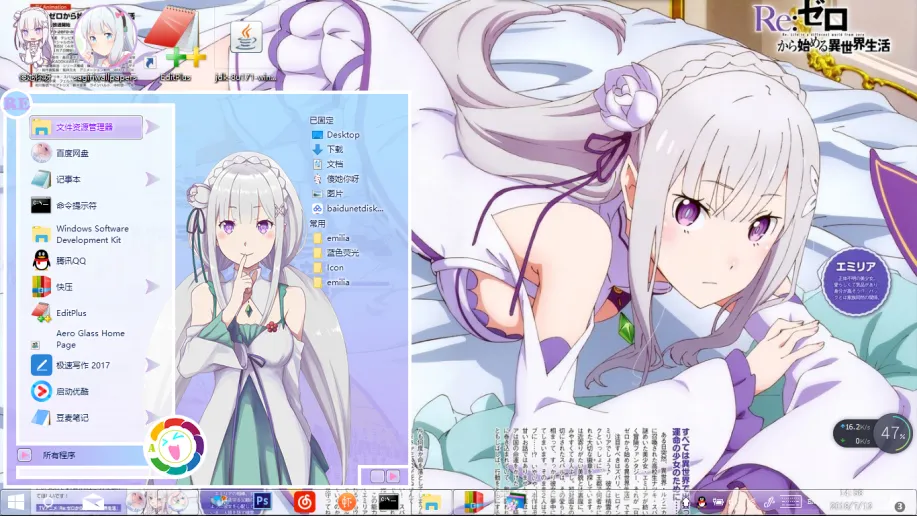Open Windows Software Development Kit entry
Viewport: 917px width, 516px height.
pos(91,234)
